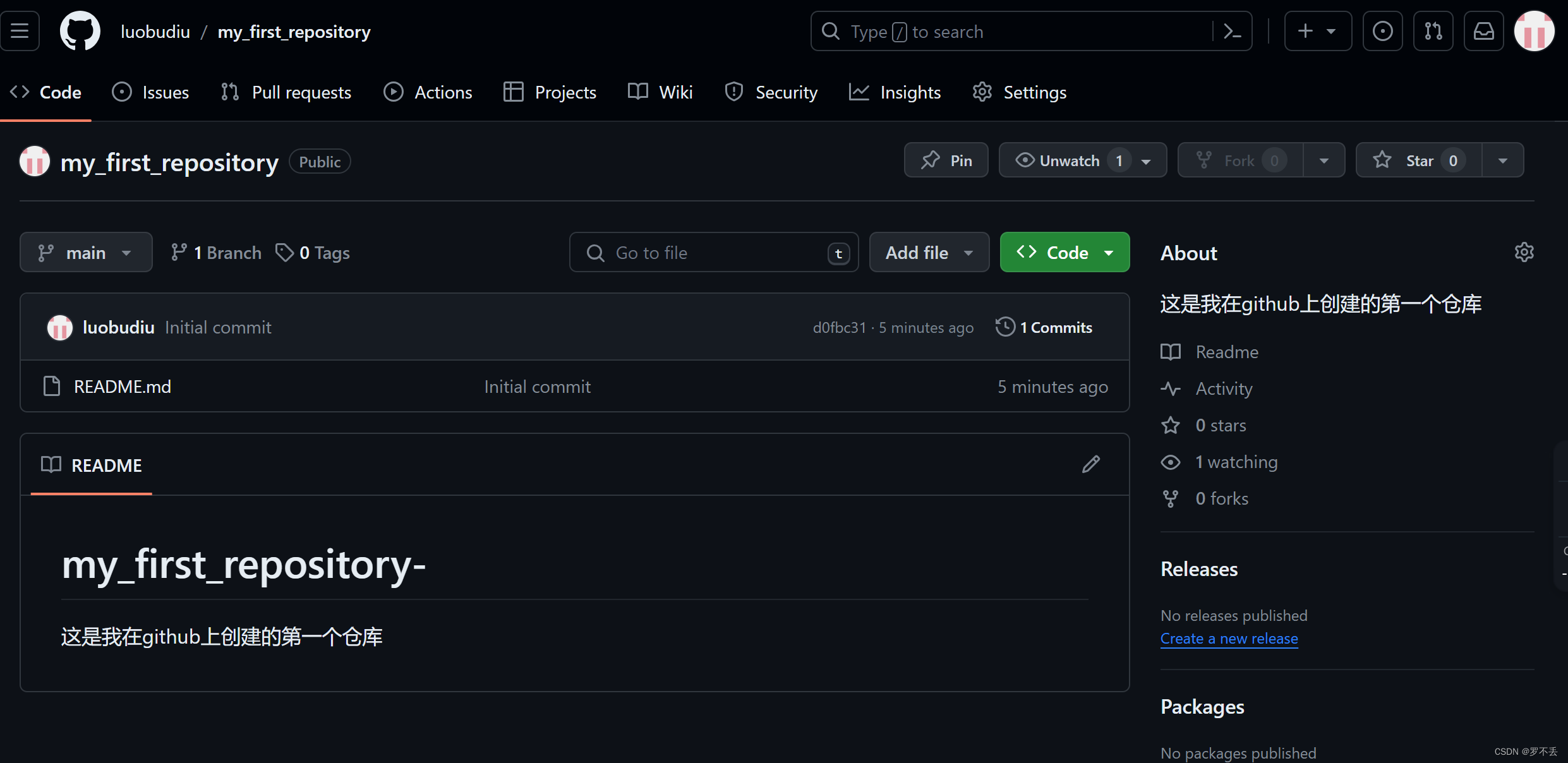Viewport: 1568px width, 763px height.
Task: Open the hamburger navigation menu
Action: pos(20,31)
